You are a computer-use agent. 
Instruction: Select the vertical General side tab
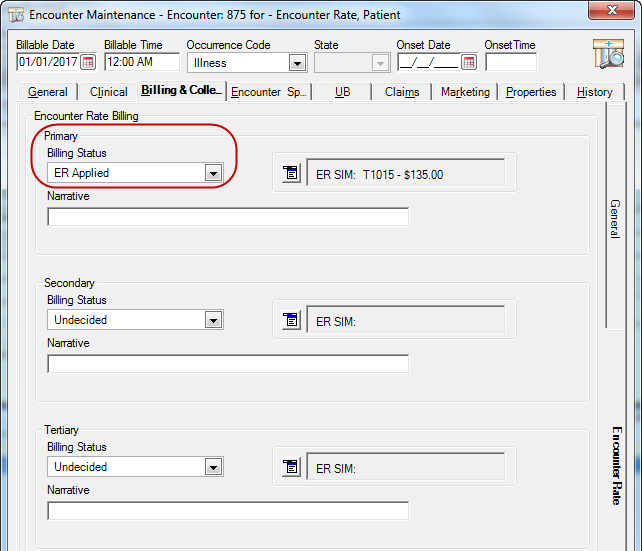(616, 216)
